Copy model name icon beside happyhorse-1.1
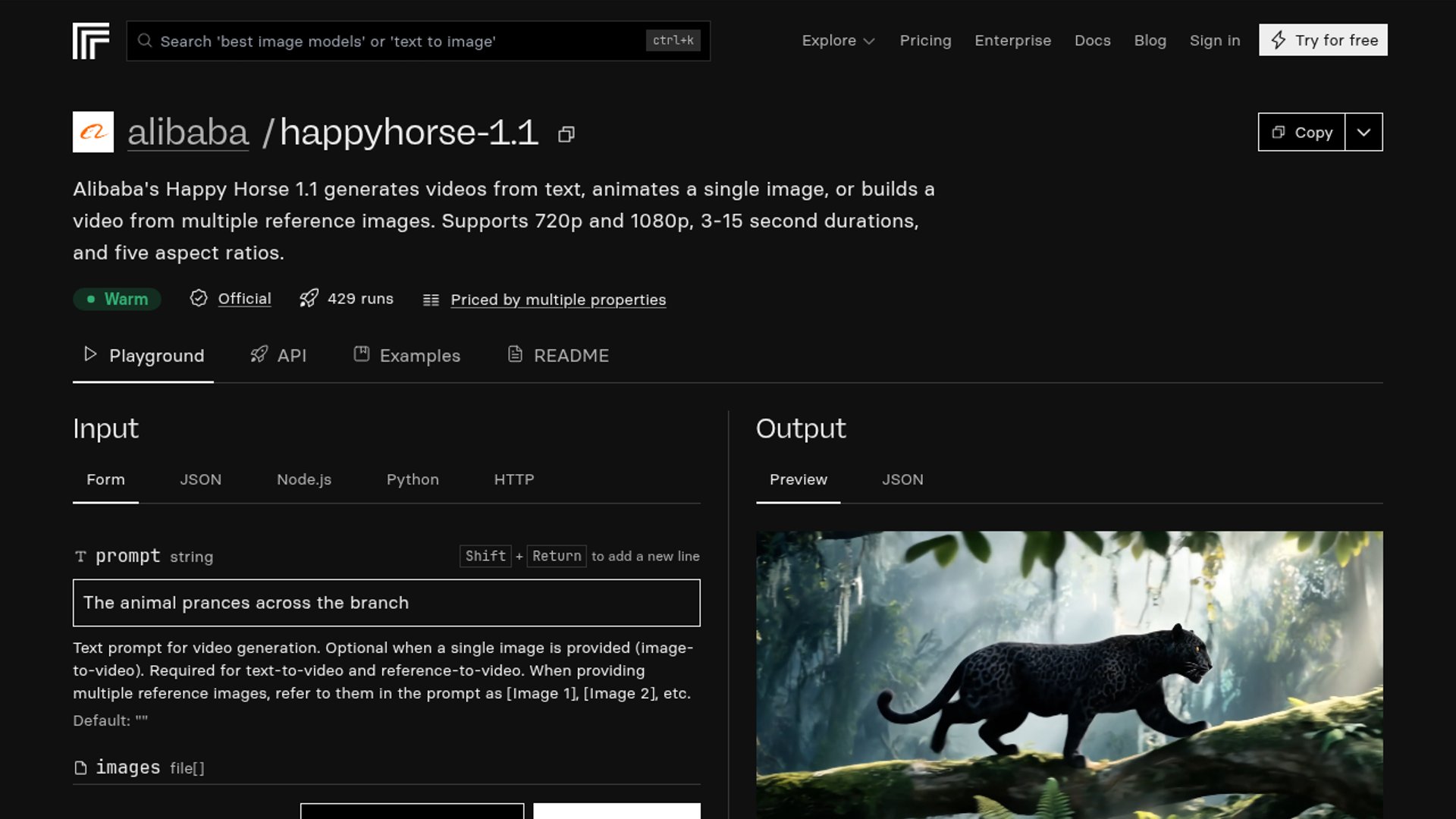 [566, 134]
